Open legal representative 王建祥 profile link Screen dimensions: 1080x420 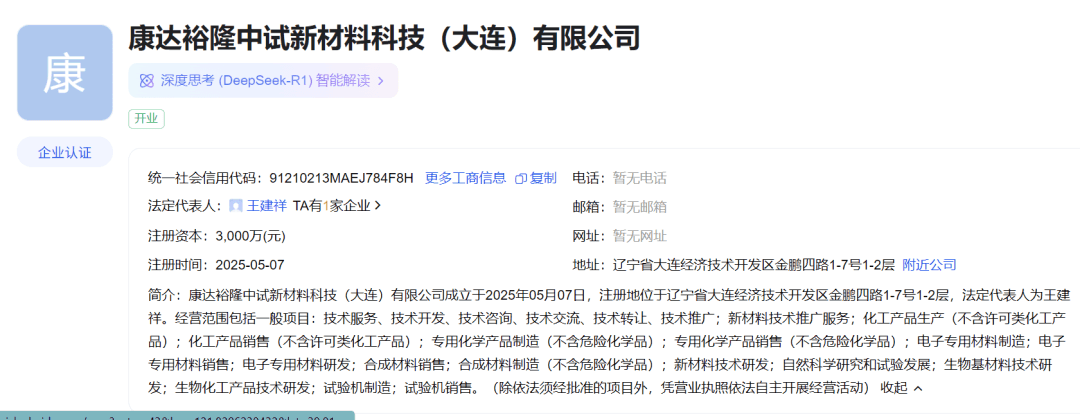[x=267, y=206]
